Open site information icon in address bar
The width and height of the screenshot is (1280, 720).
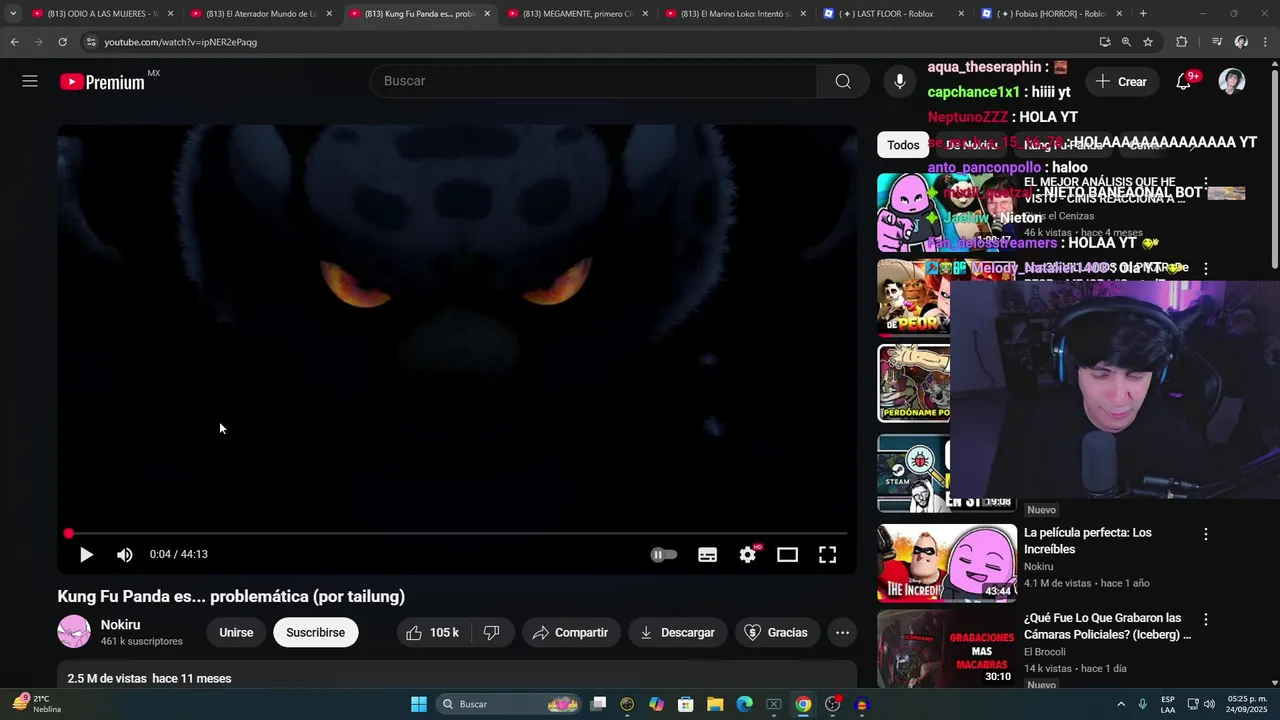pos(91,42)
